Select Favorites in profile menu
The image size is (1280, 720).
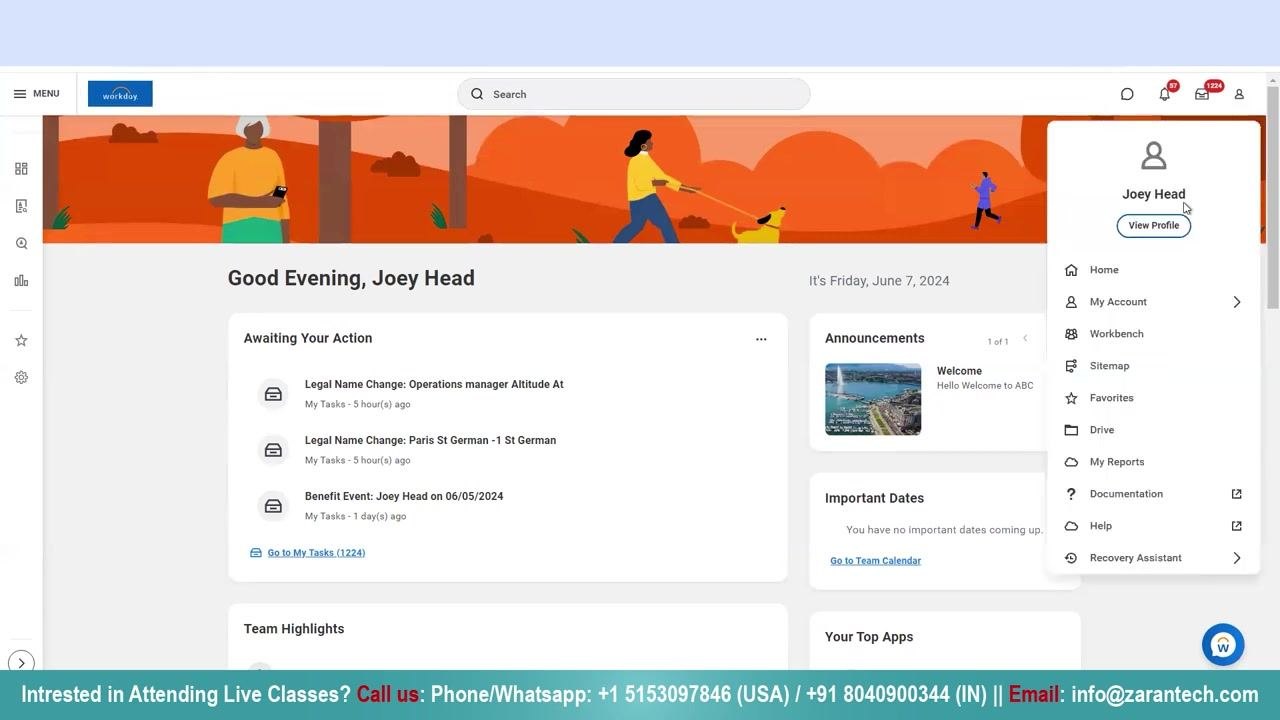[x=1153, y=398]
